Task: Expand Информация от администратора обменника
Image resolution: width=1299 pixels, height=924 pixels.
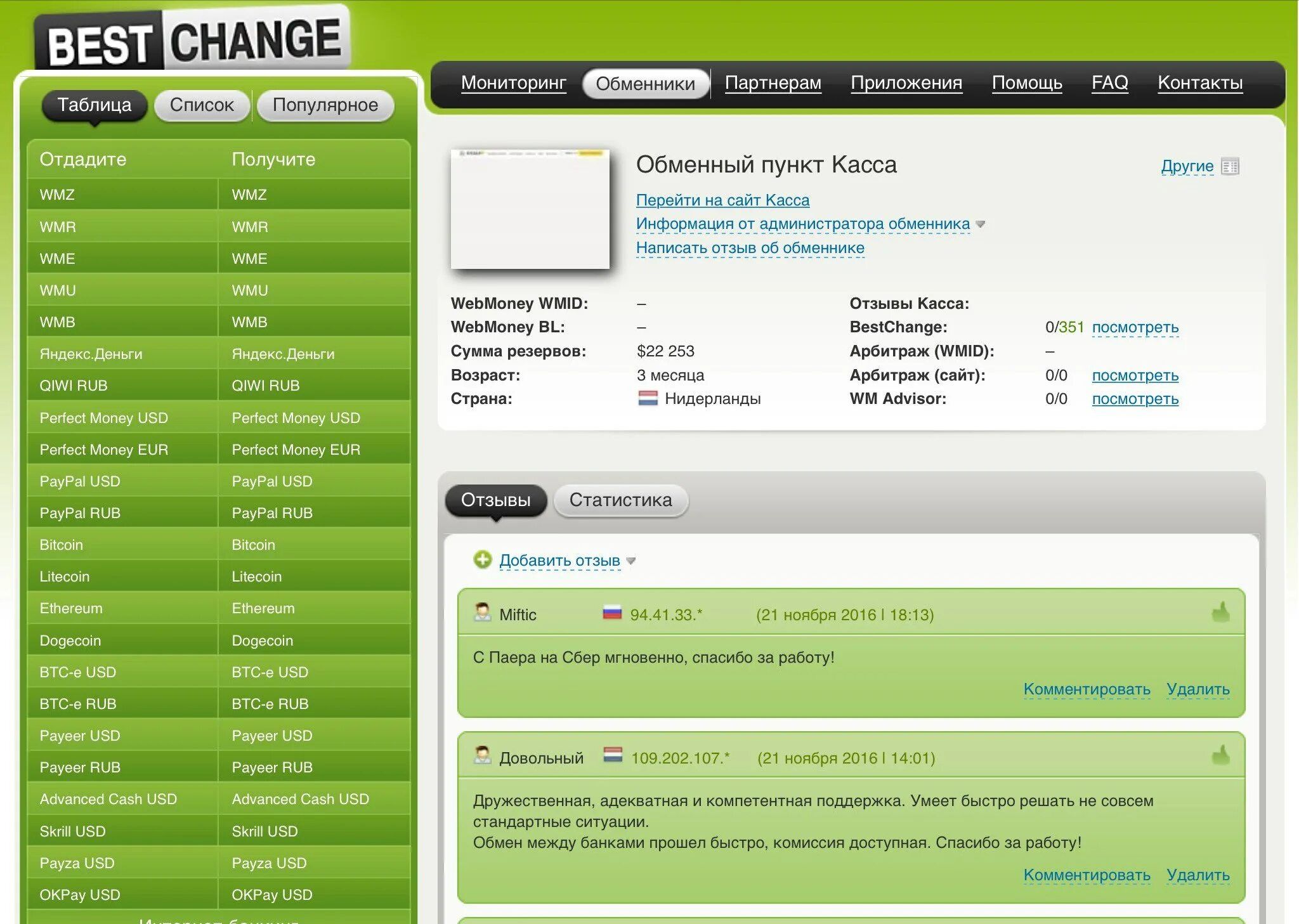Action: point(802,224)
